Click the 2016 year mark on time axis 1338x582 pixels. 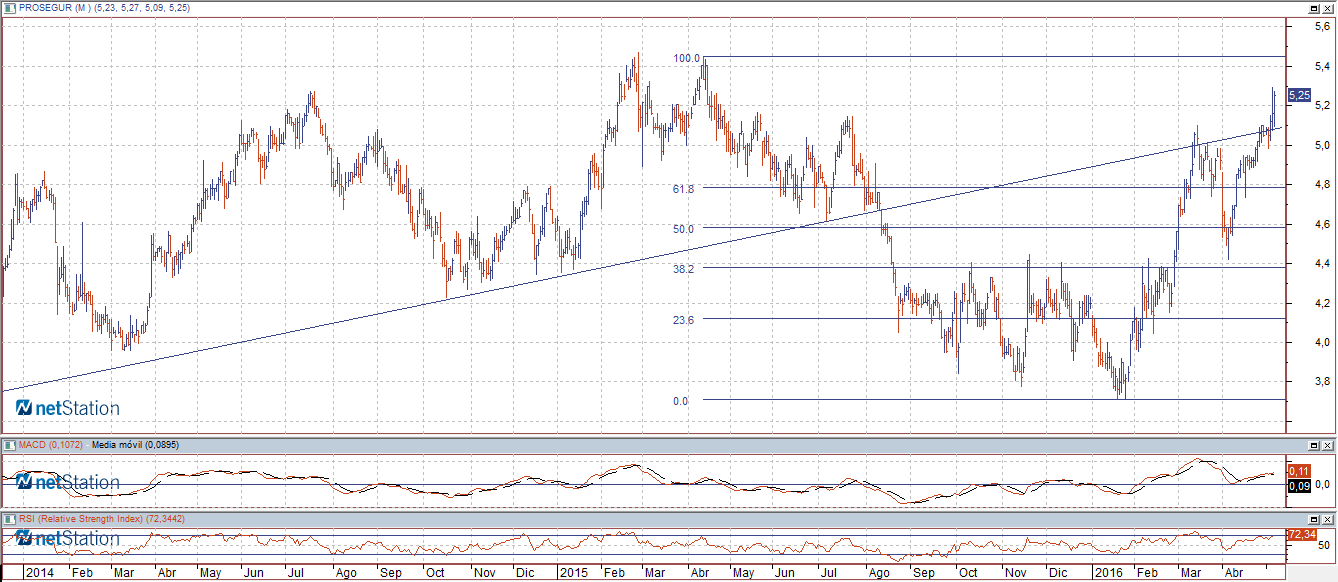tap(1107, 573)
